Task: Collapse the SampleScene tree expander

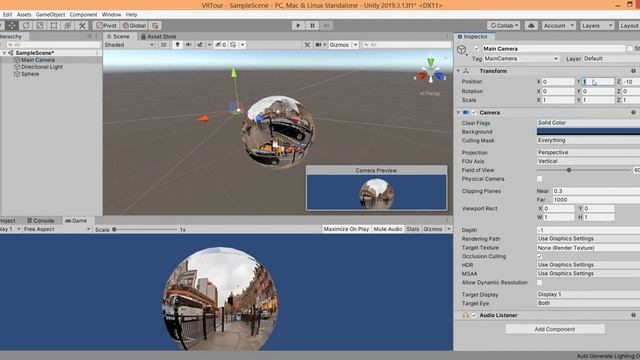Action: [4, 53]
